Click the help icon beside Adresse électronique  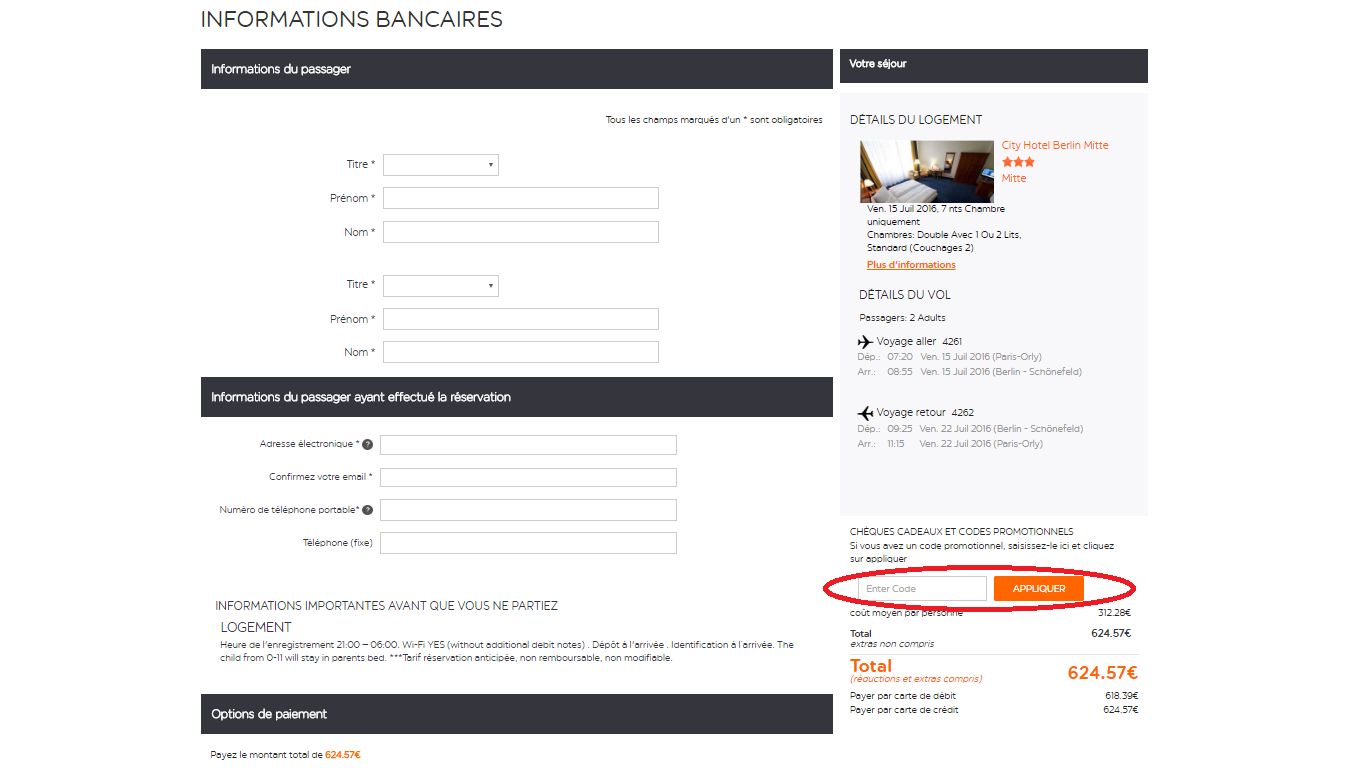(367, 444)
